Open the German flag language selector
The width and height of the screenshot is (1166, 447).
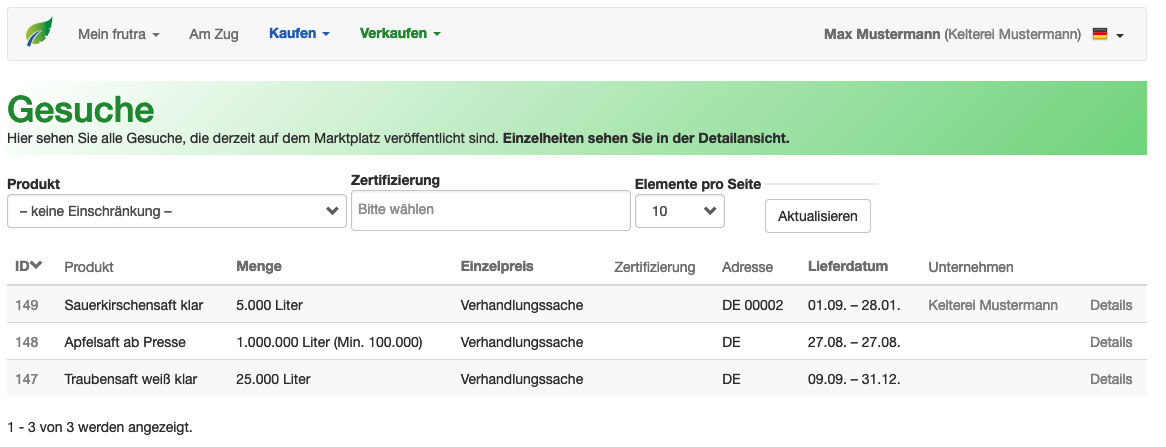pos(1107,34)
